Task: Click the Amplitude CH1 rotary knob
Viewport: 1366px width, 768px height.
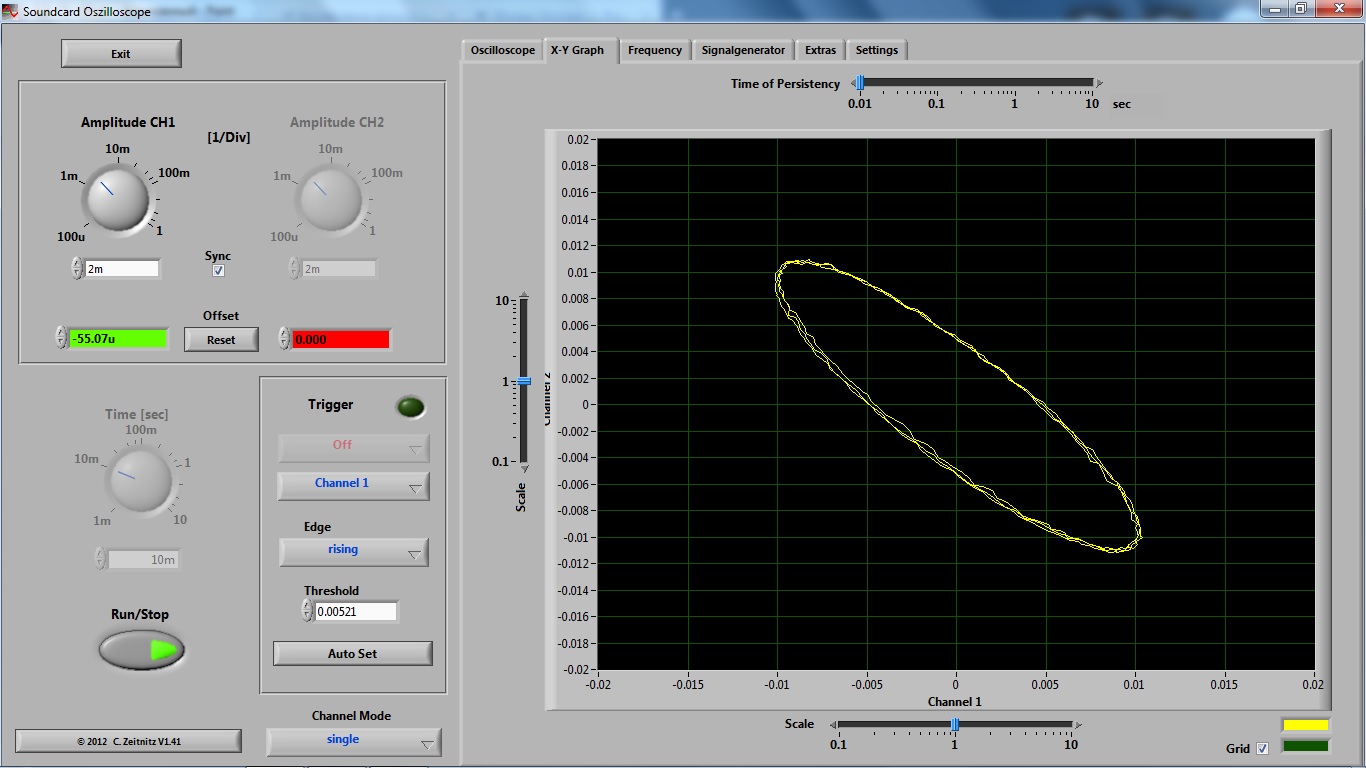Action: point(117,197)
